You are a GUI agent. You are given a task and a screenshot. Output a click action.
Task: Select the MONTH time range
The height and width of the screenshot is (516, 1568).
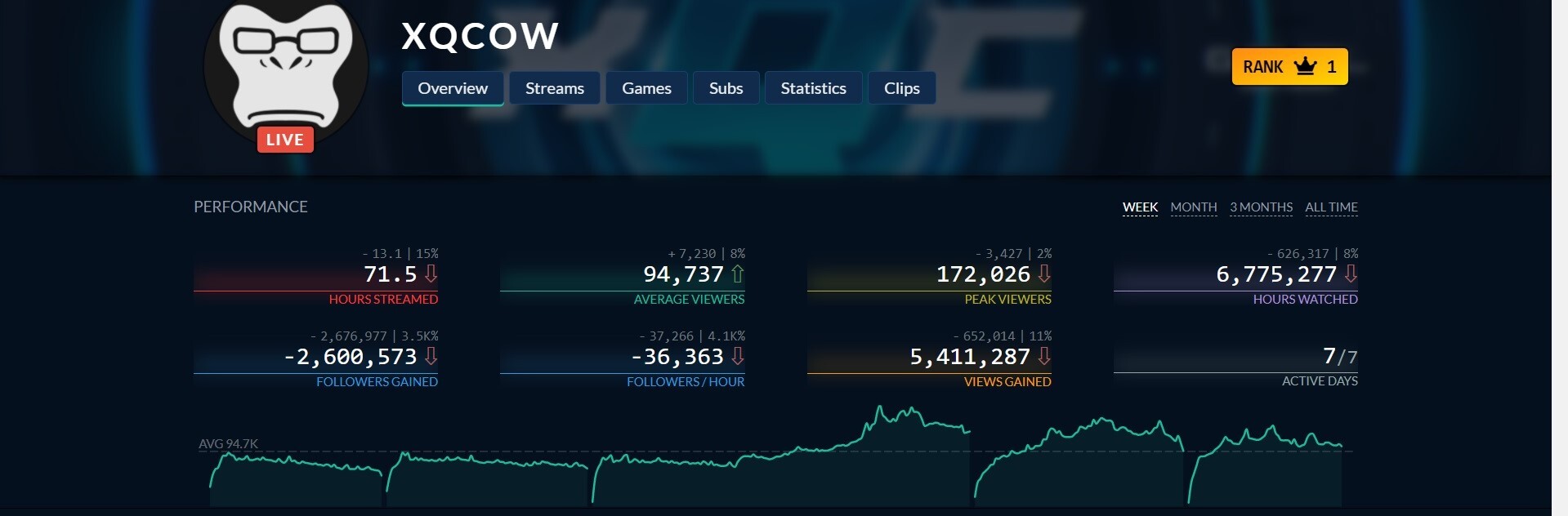[1194, 207]
